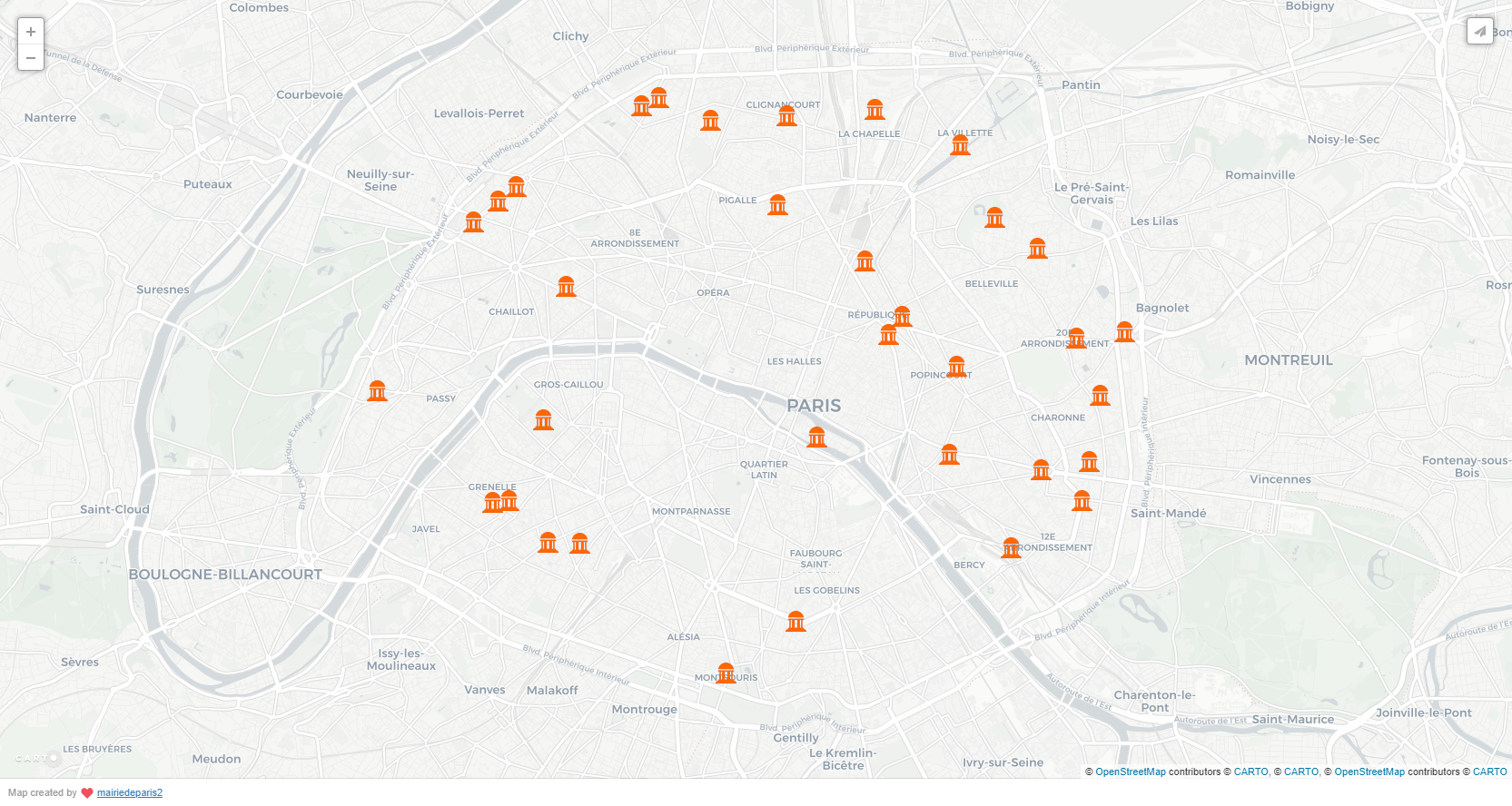This screenshot has width=1512, height=806.
Task: Click the marker directly below the République marker
Action: click(889, 334)
